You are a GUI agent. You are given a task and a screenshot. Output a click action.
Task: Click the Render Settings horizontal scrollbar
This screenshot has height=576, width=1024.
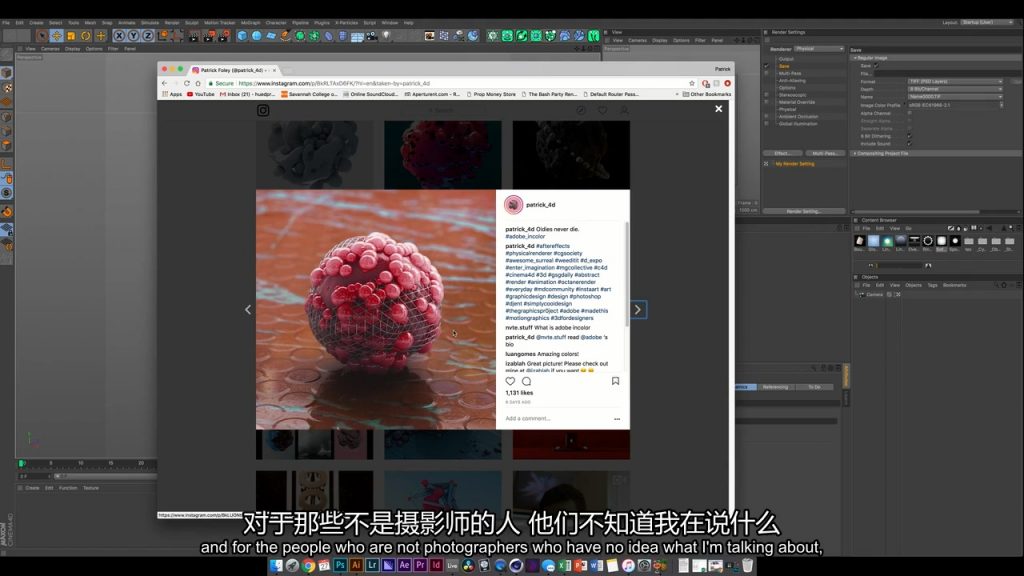click(x=917, y=212)
